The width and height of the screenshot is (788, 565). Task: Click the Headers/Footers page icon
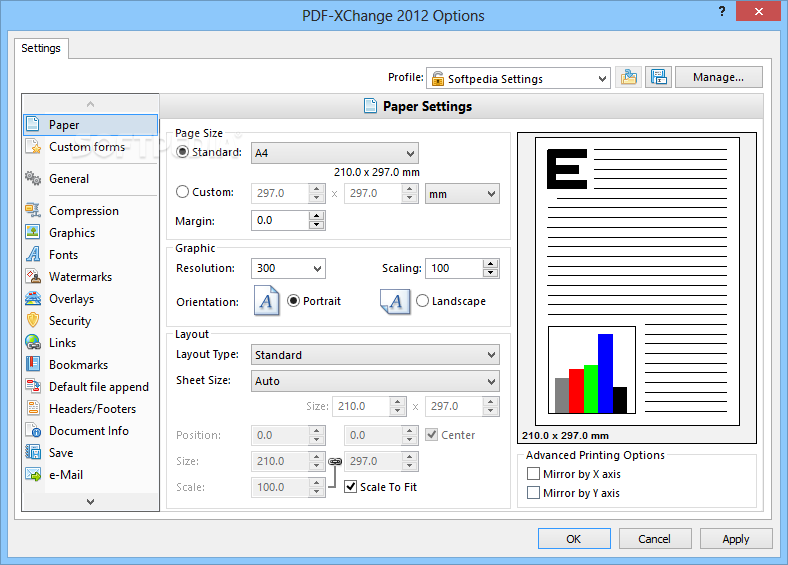[33, 408]
